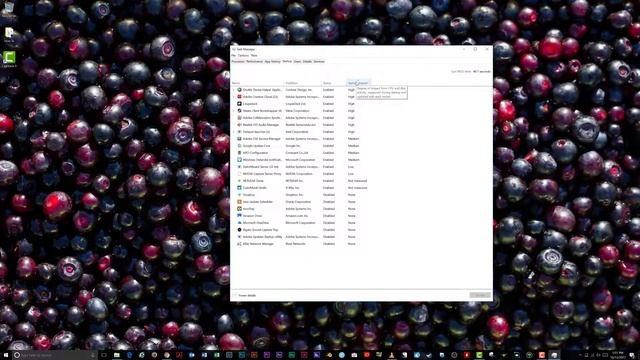Open the Windows Start button

point(6,355)
